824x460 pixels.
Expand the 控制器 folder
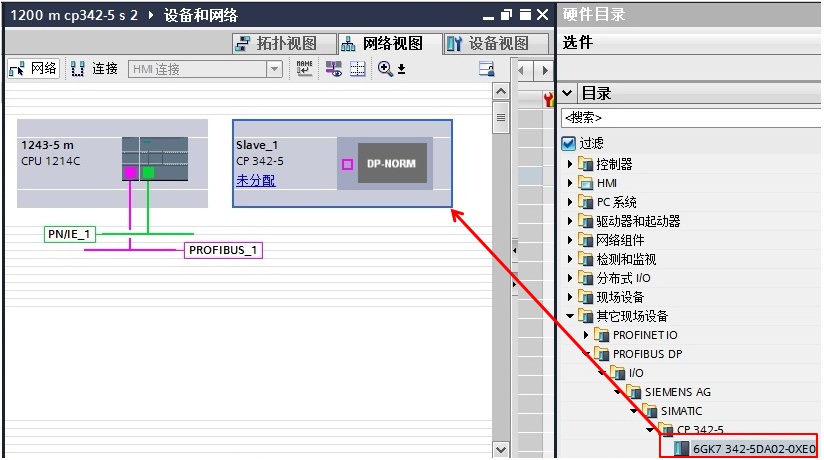click(x=570, y=165)
